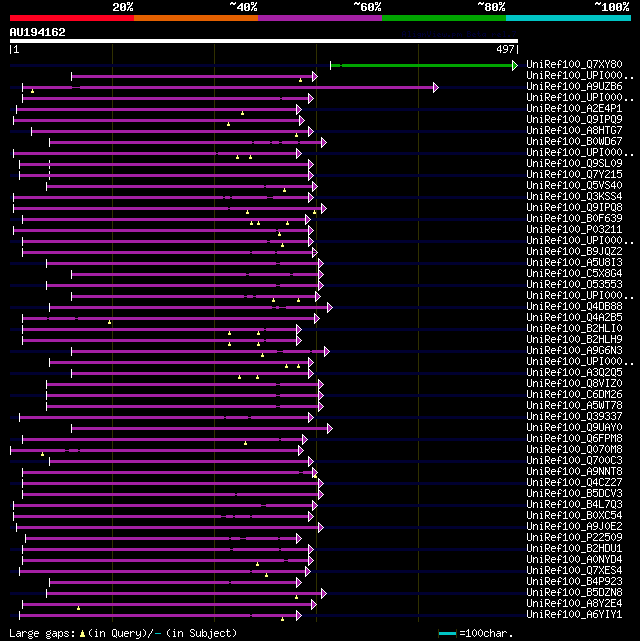This screenshot has width=640, height=641.
Task: Open hit UniRef100_Q39337
Action: [574, 417]
